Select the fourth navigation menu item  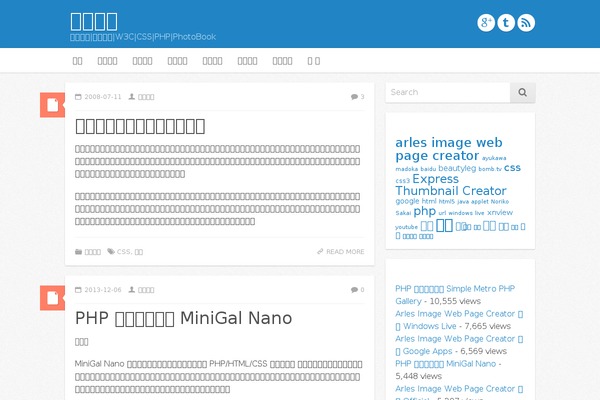tap(178, 61)
